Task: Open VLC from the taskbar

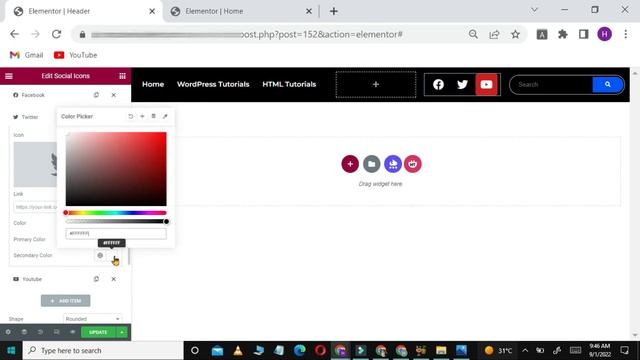Action: 238,351
